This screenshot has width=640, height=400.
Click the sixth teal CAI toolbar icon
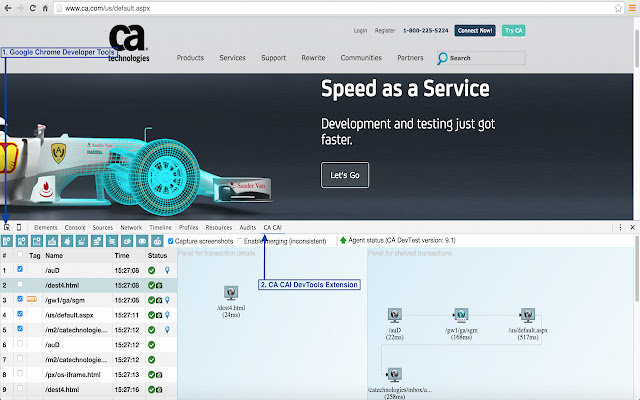82,241
